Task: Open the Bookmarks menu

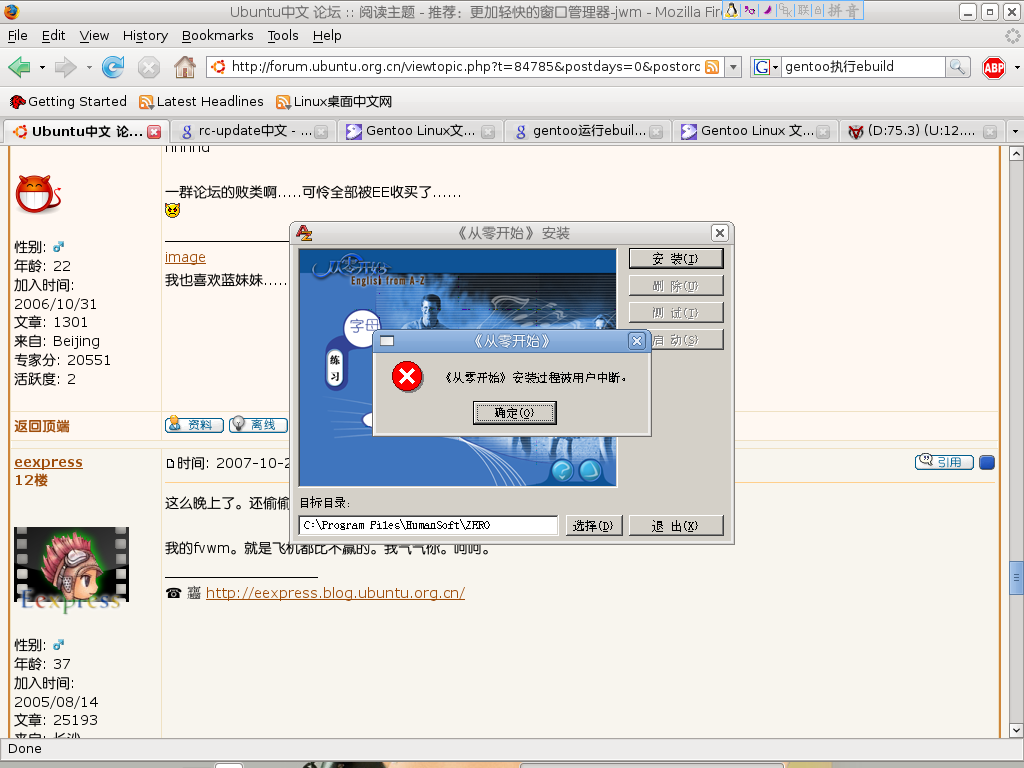Action: pos(217,36)
